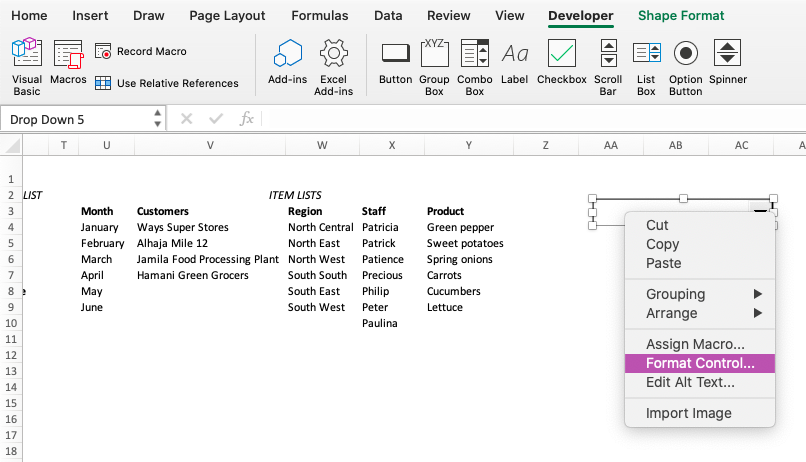806x462 pixels.
Task: Insert a Label control
Action: [515, 62]
